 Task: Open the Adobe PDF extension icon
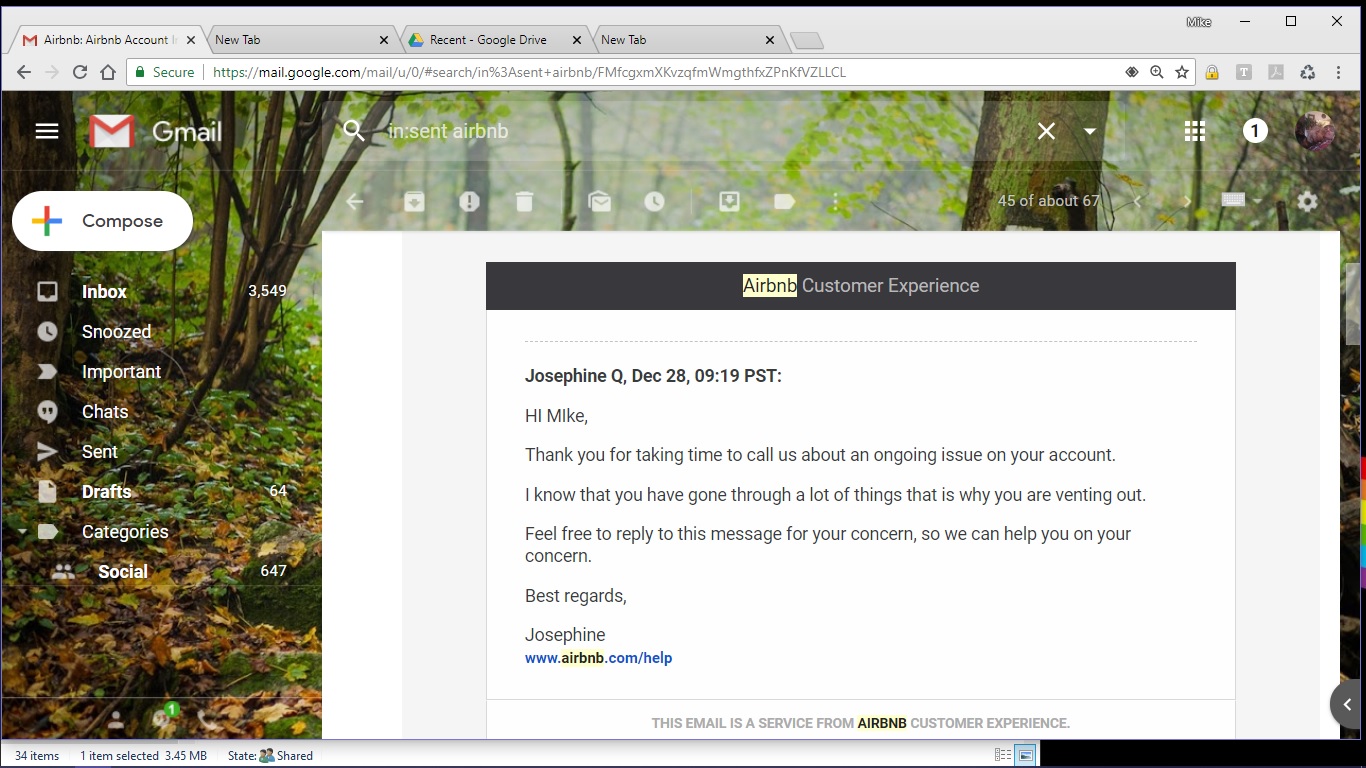[1276, 72]
